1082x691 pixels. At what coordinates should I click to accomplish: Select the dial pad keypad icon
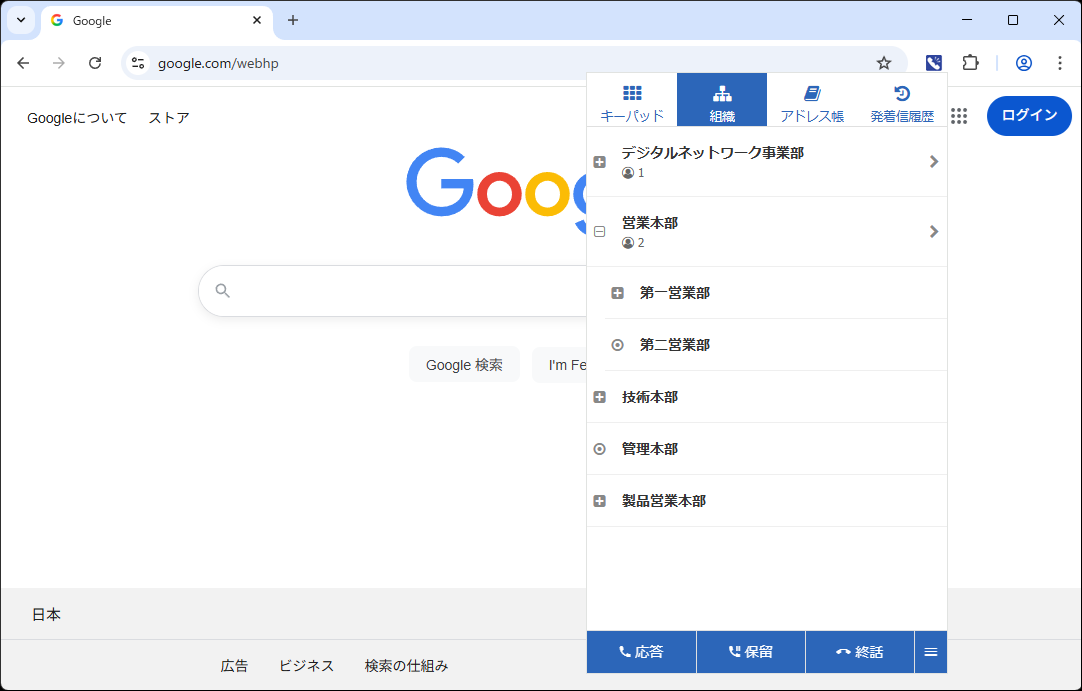pyautogui.click(x=631, y=99)
